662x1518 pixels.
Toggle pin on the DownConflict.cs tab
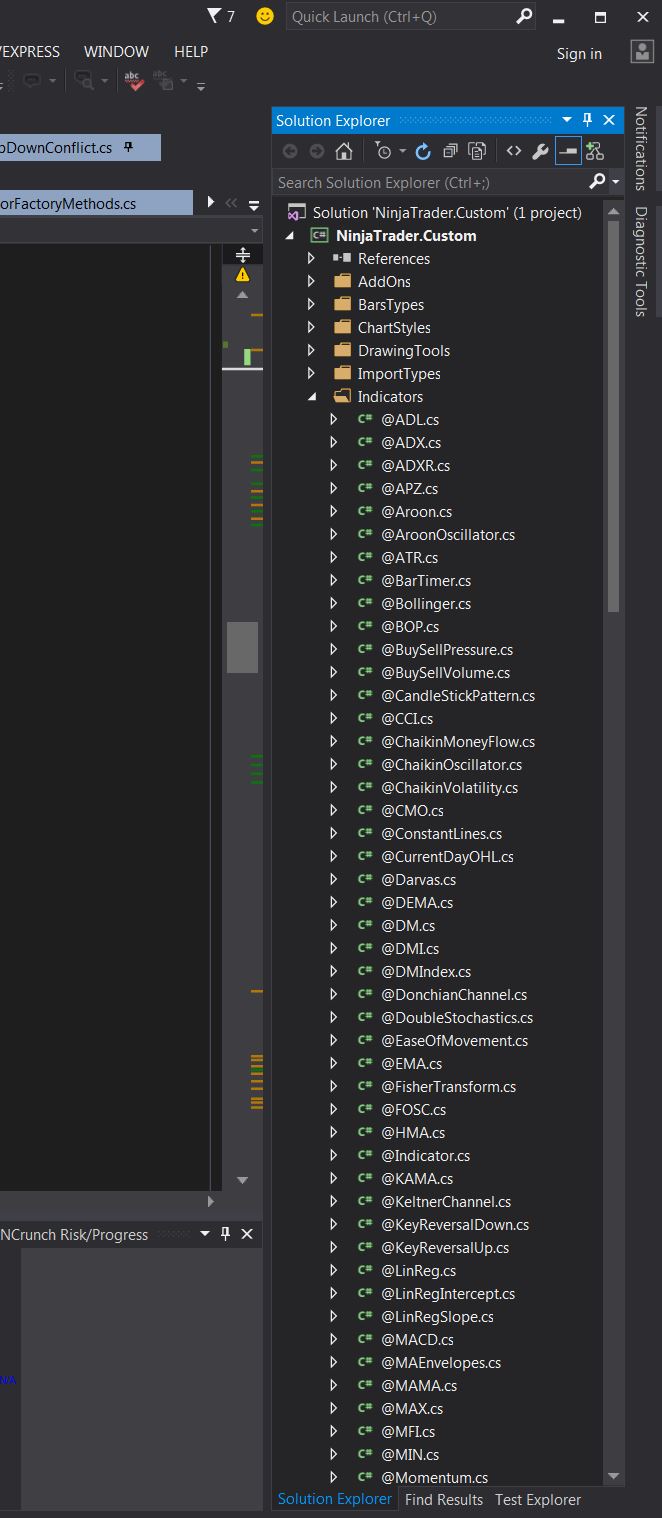[128, 147]
